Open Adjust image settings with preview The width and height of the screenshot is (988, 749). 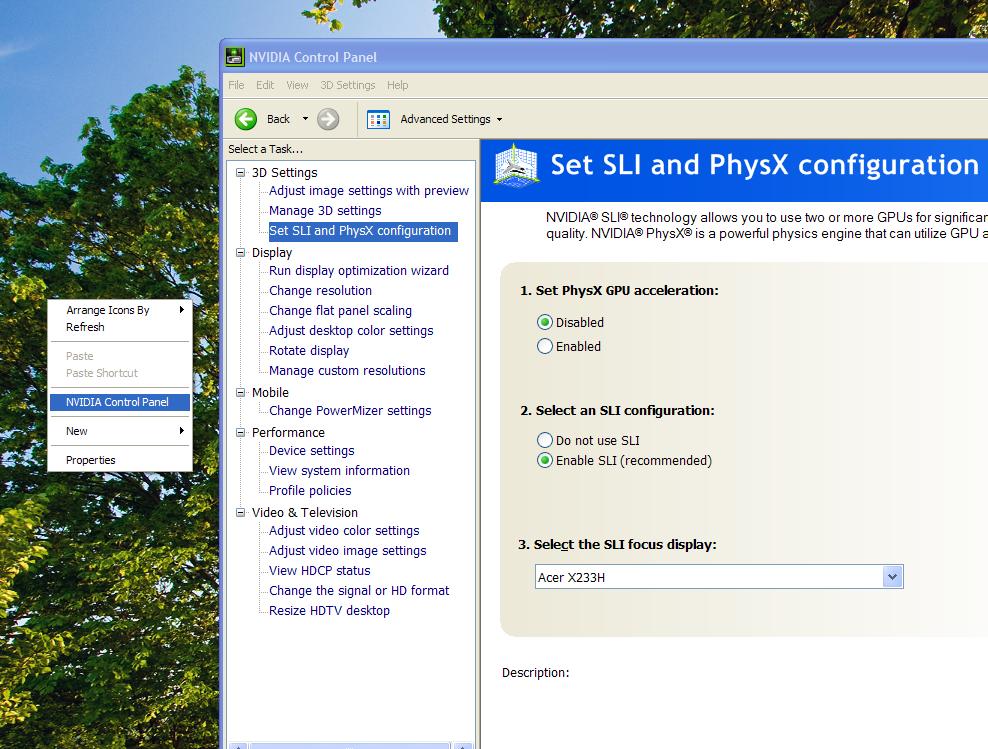pos(369,190)
